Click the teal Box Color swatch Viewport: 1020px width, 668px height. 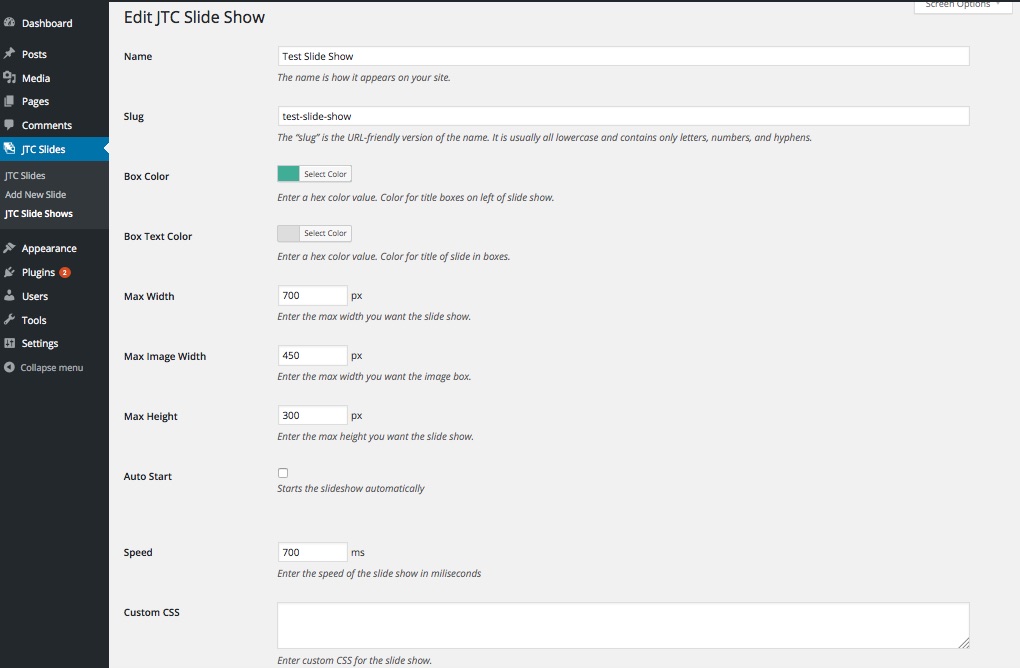coord(288,174)
